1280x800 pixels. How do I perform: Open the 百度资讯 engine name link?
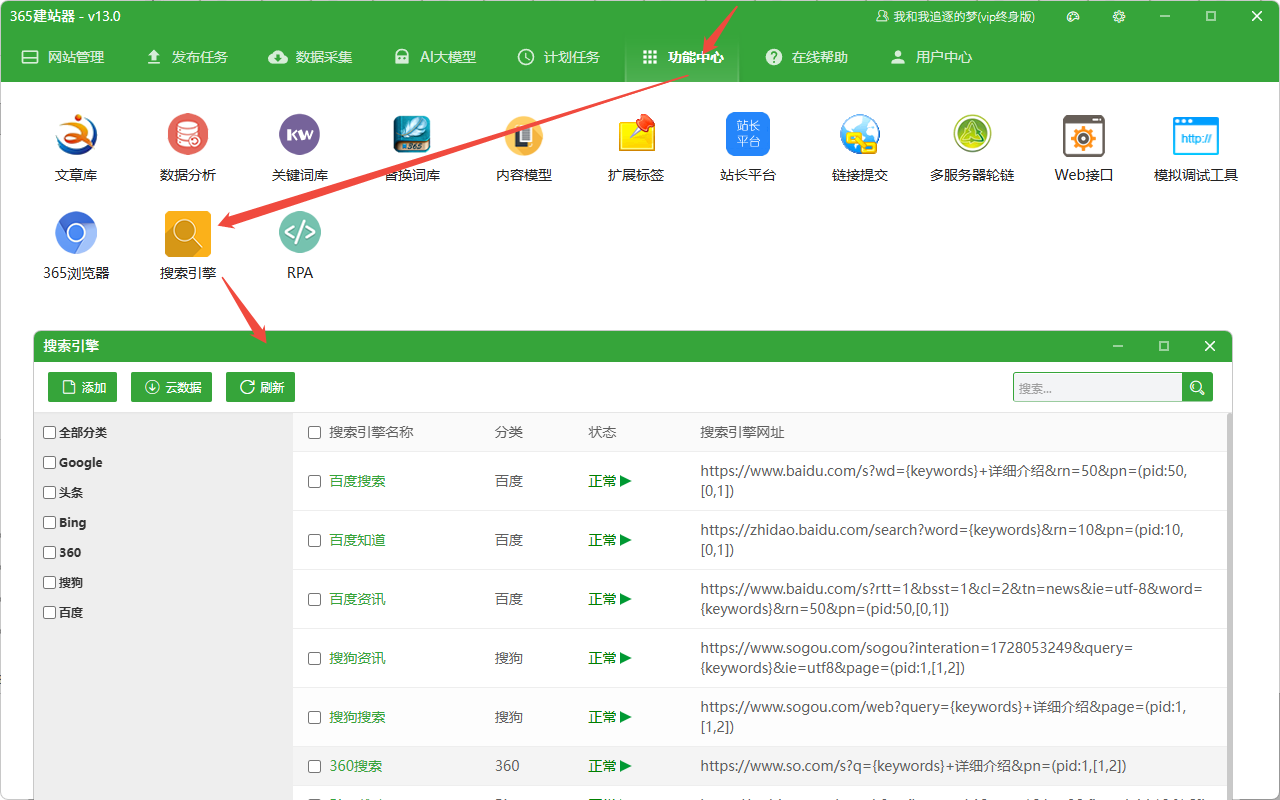[x=357, y=599]
